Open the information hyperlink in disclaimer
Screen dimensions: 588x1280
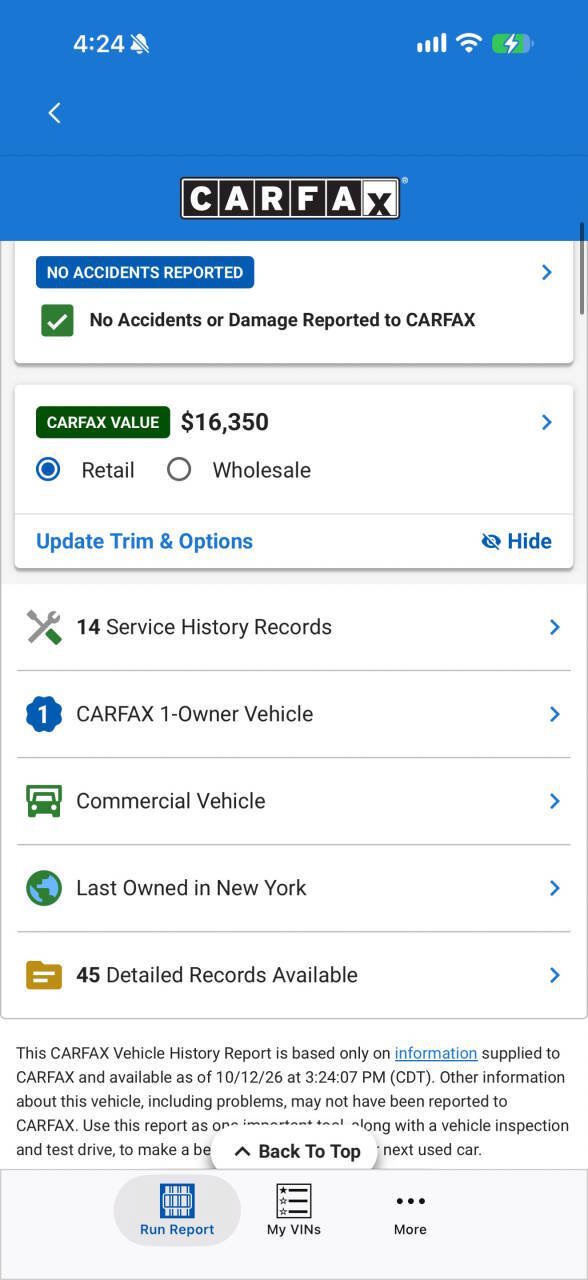coord(436,1053)
